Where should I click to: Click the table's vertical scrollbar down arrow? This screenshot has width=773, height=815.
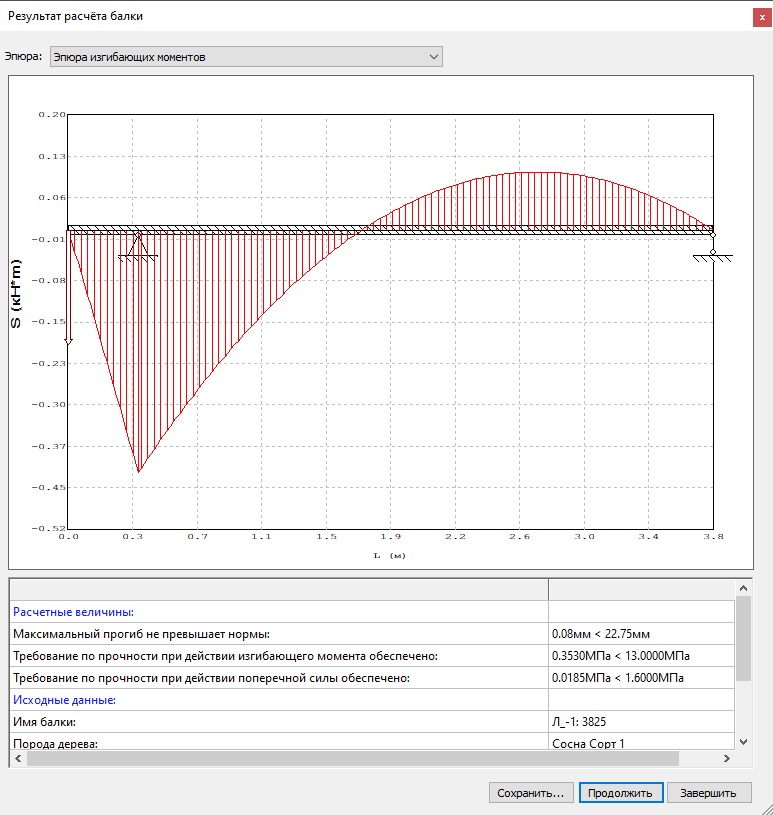(743, 742)
